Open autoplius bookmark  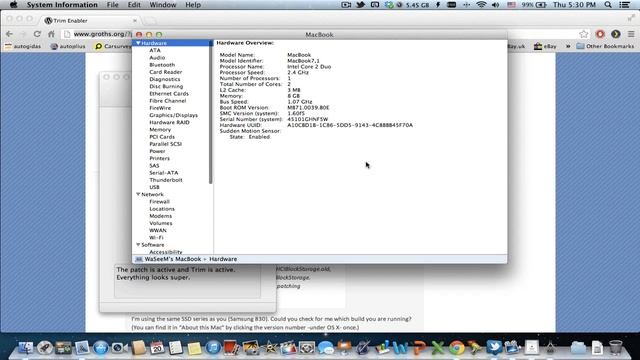68,46
